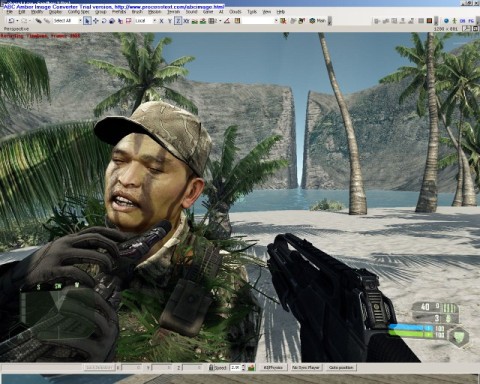Viewport: 480px width, 384px height.
Task: Click the terrain follow icon
Action: (194, 21)
